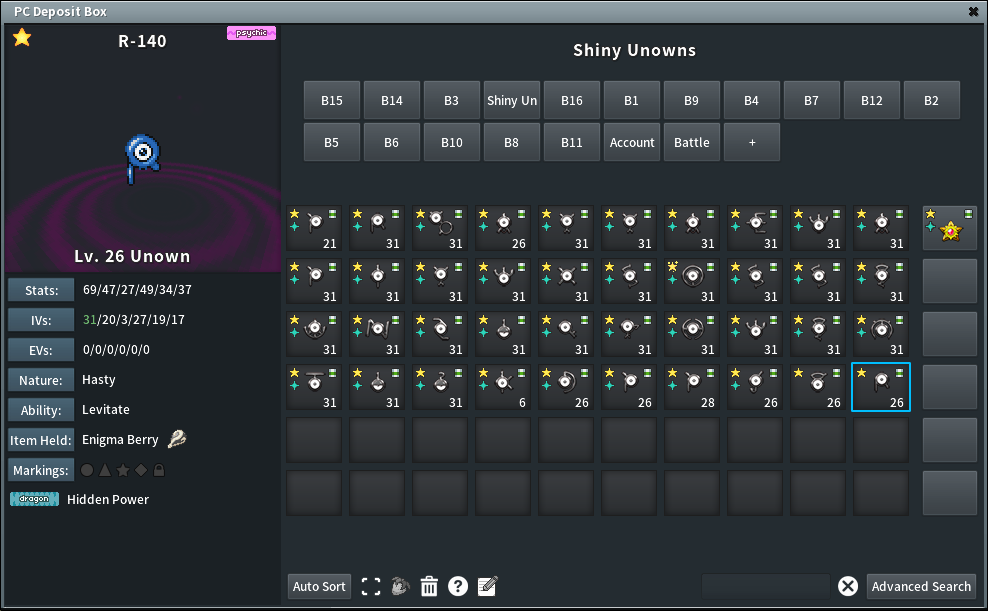This screenshot has height=611, width=988.
Task: Select the level 6 Unown slot
Action: click(x=503, y=387)
